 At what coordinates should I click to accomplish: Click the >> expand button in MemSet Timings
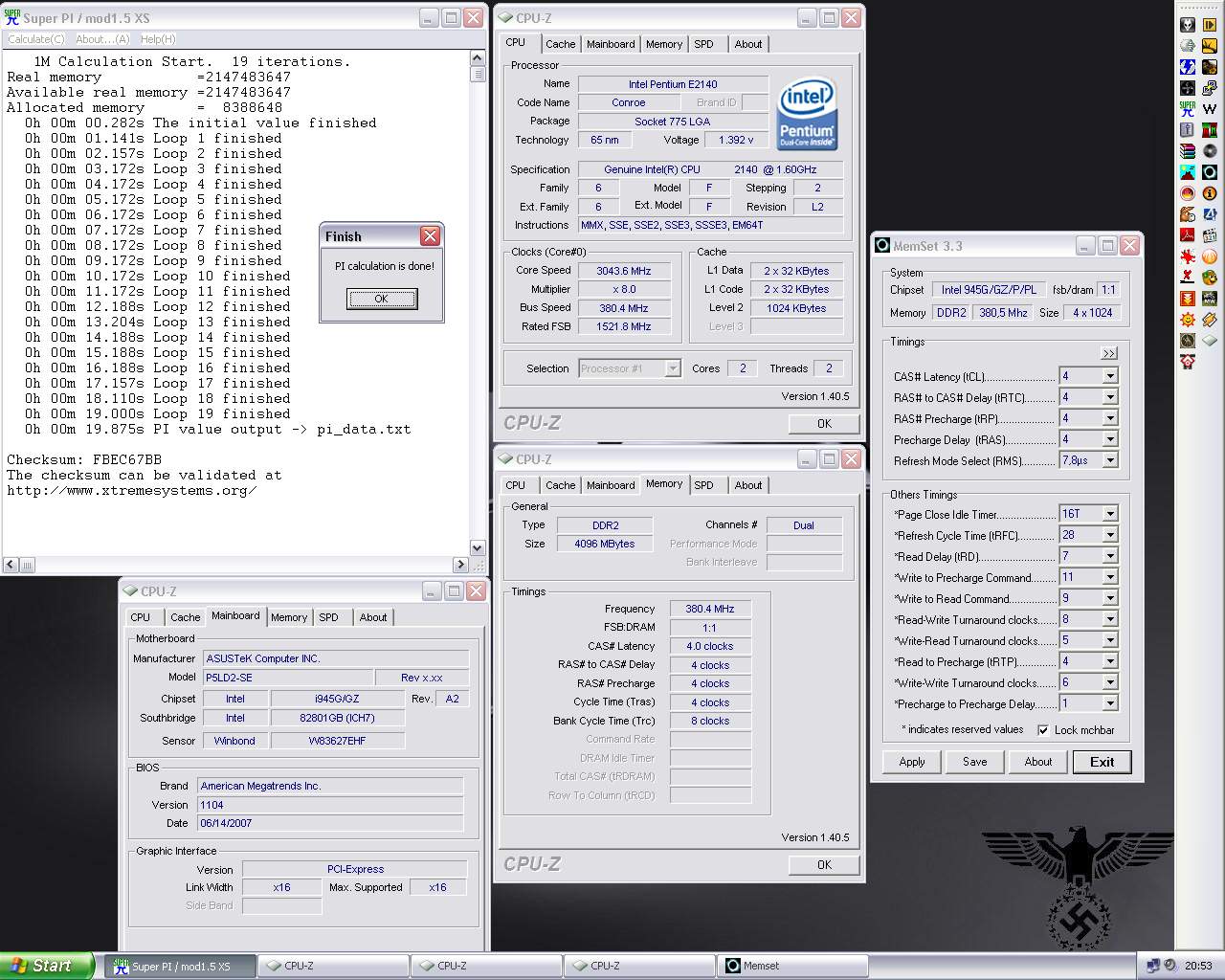point(1109,353)
